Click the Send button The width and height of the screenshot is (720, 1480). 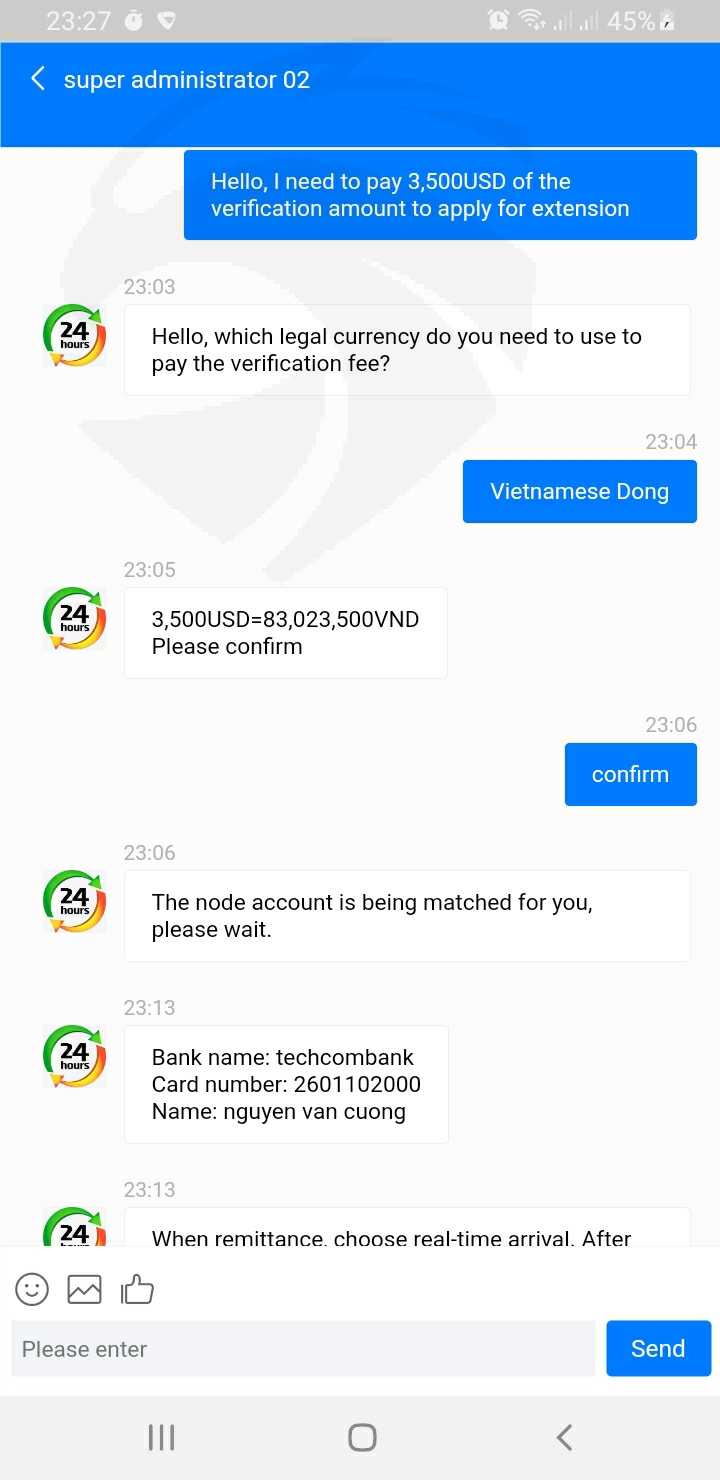pos(658,1349)
